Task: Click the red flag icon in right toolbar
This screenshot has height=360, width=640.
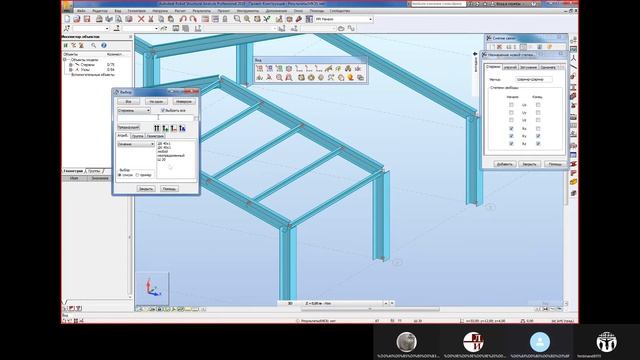Action: point(573,173)
